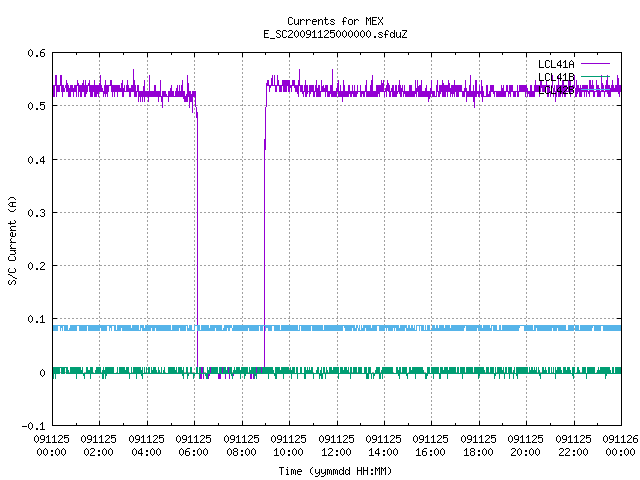
Task: Click the 091126 date tick label
Action: point(620,439)
